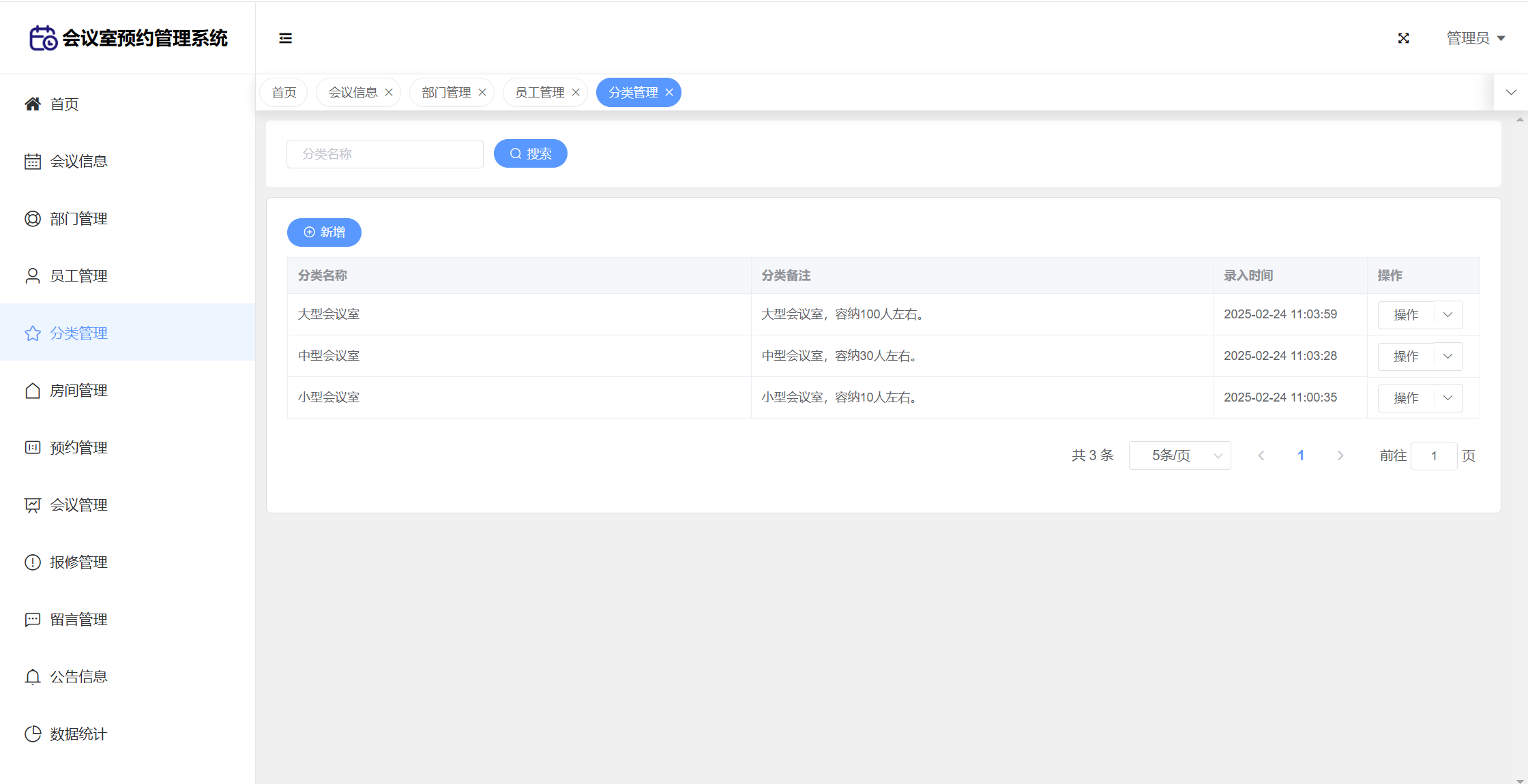Collapse sidebar with hamburger menu icon
1528x784 pixels.
point(285,38)
